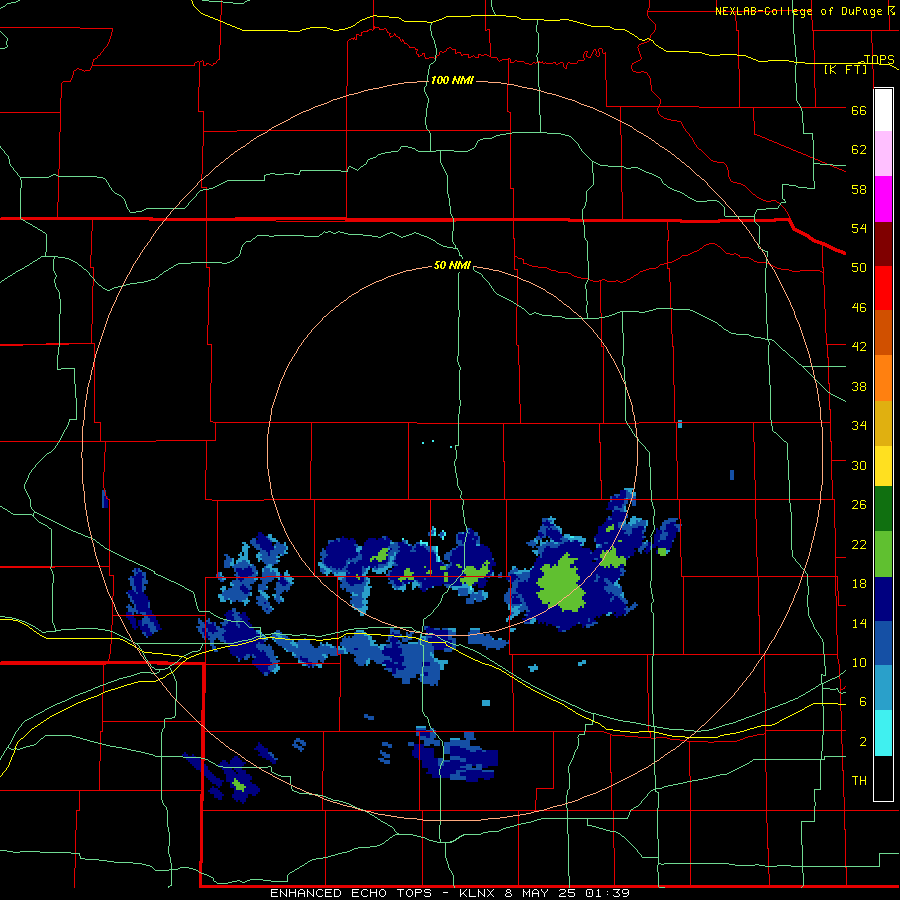This screenshot has height=900, width=900.
Task: Click the "[K FT]" units label
Action: click(x=846, y=70)
